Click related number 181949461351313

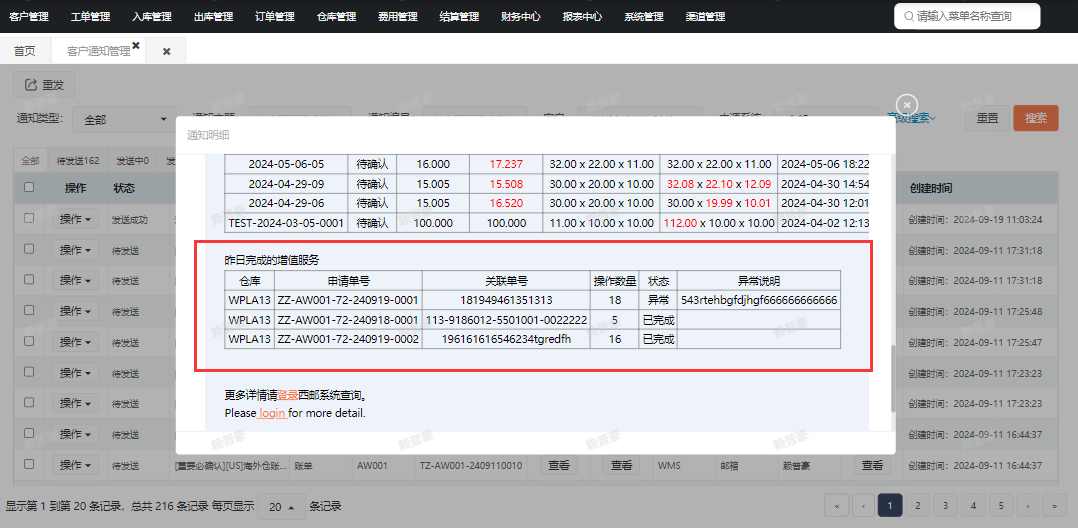click(x=506, y=300)
